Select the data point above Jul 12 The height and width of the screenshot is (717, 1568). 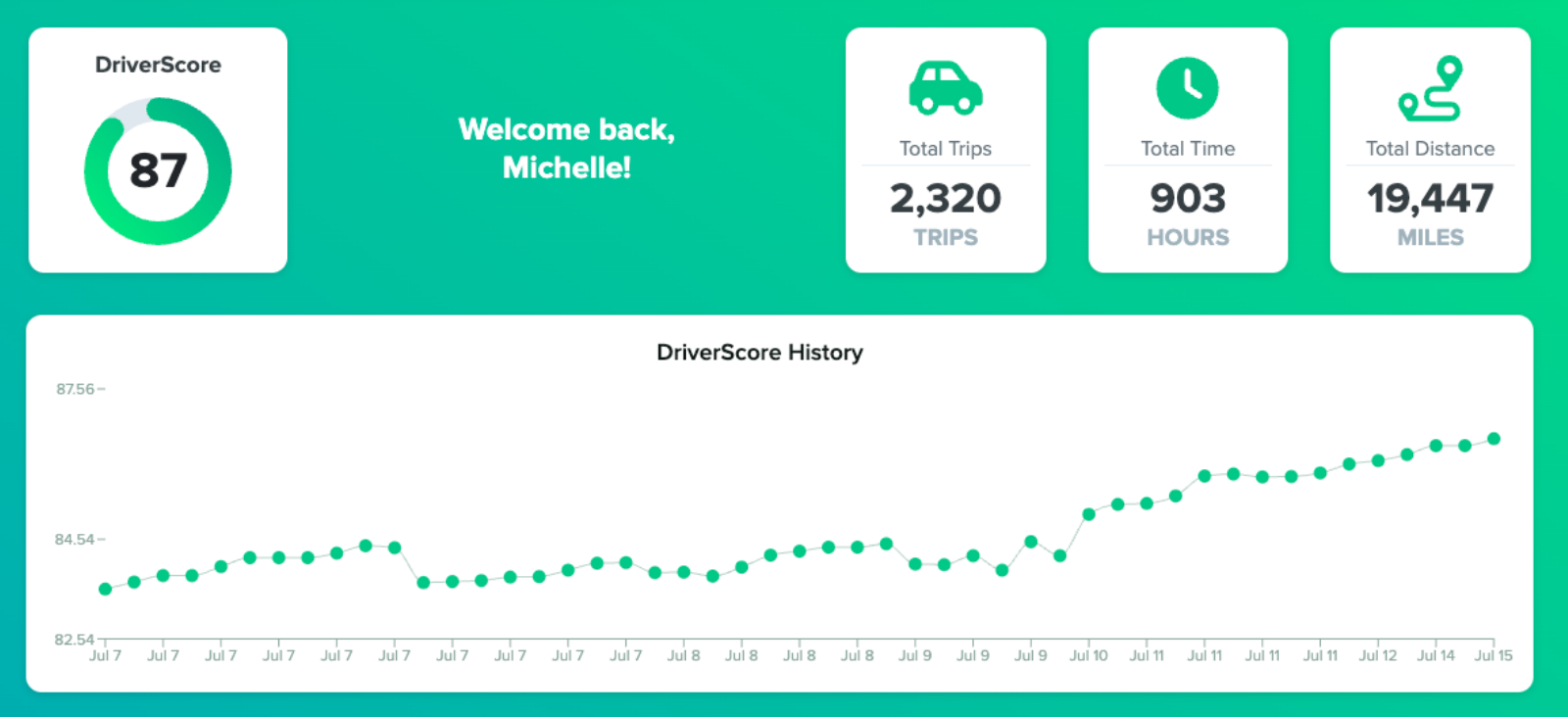click(1378, 460)
